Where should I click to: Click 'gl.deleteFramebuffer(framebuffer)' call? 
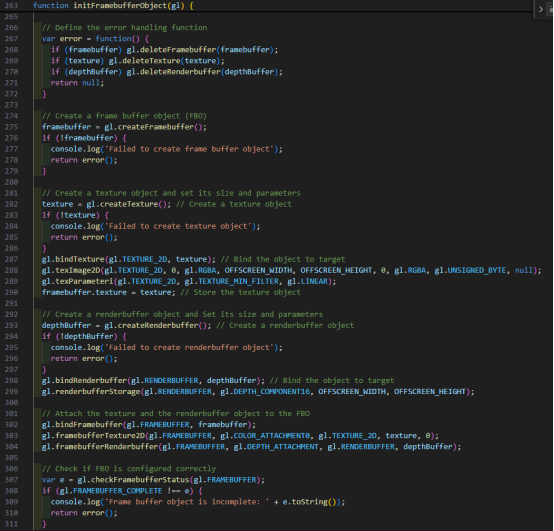[x=200, y=50]
